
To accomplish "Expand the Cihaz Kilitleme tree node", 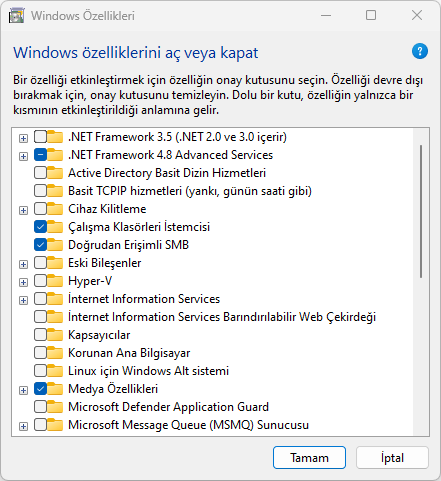I will pyautogui.click(x=23, y=210).
